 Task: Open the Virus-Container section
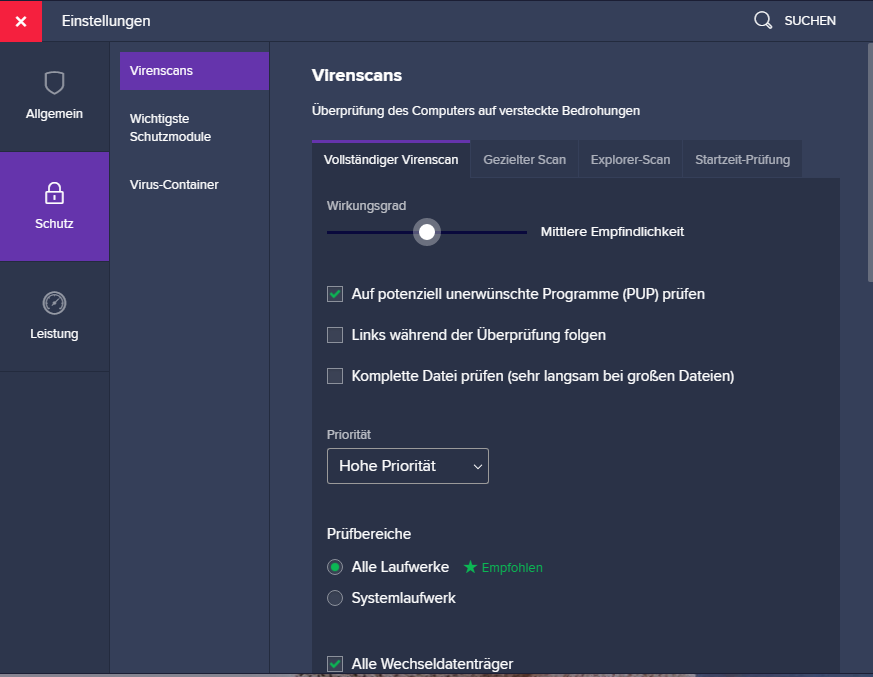174,185
